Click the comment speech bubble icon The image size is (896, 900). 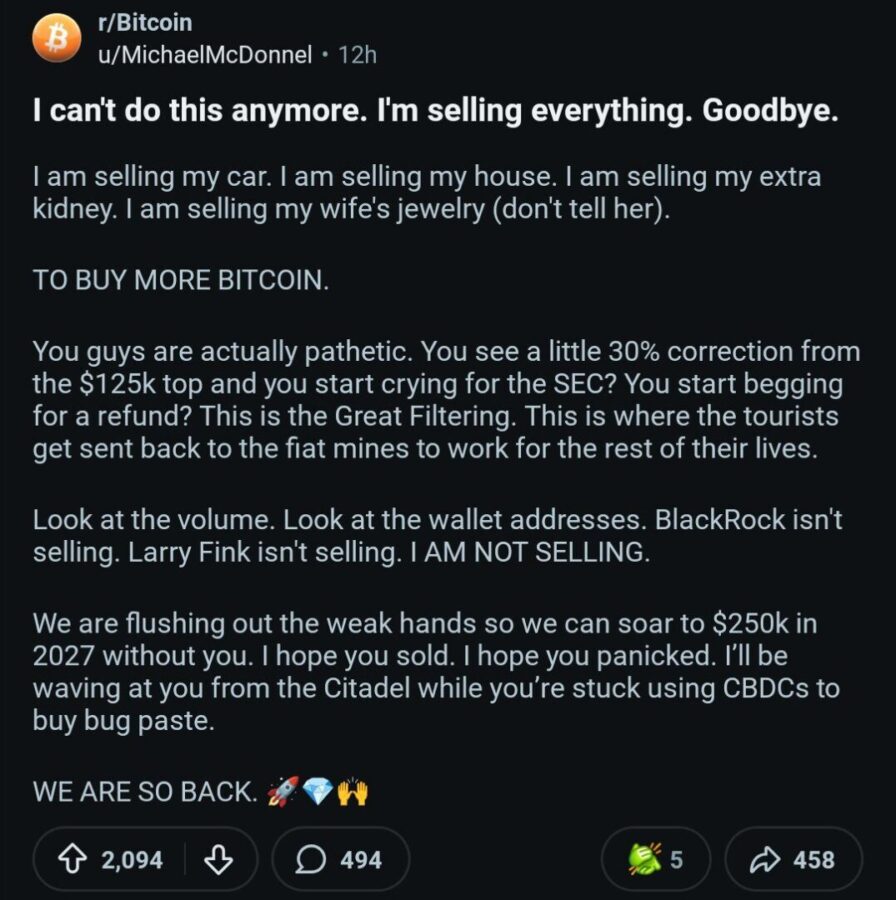[x=309, y=859]
